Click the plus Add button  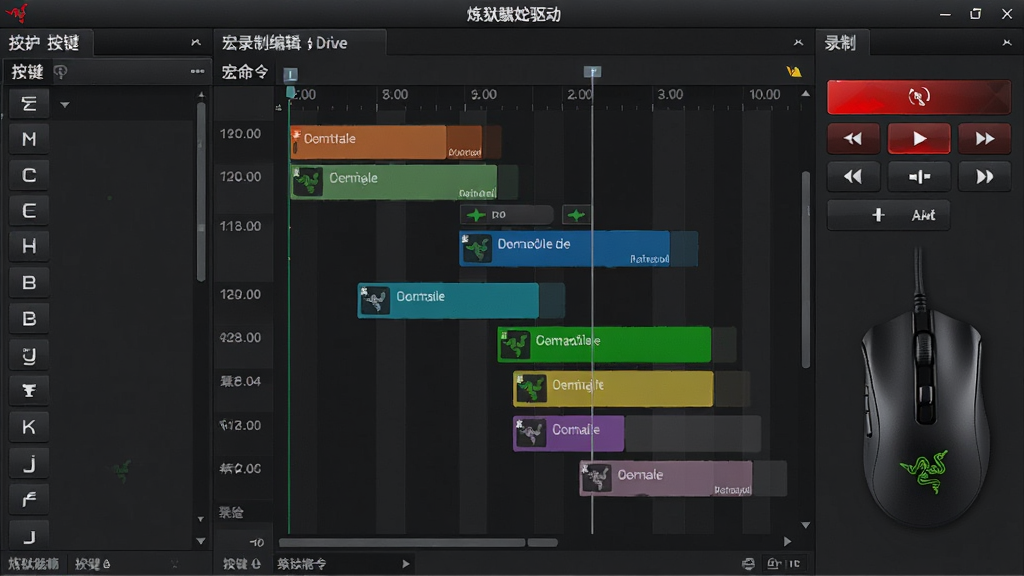pos(888,215)
